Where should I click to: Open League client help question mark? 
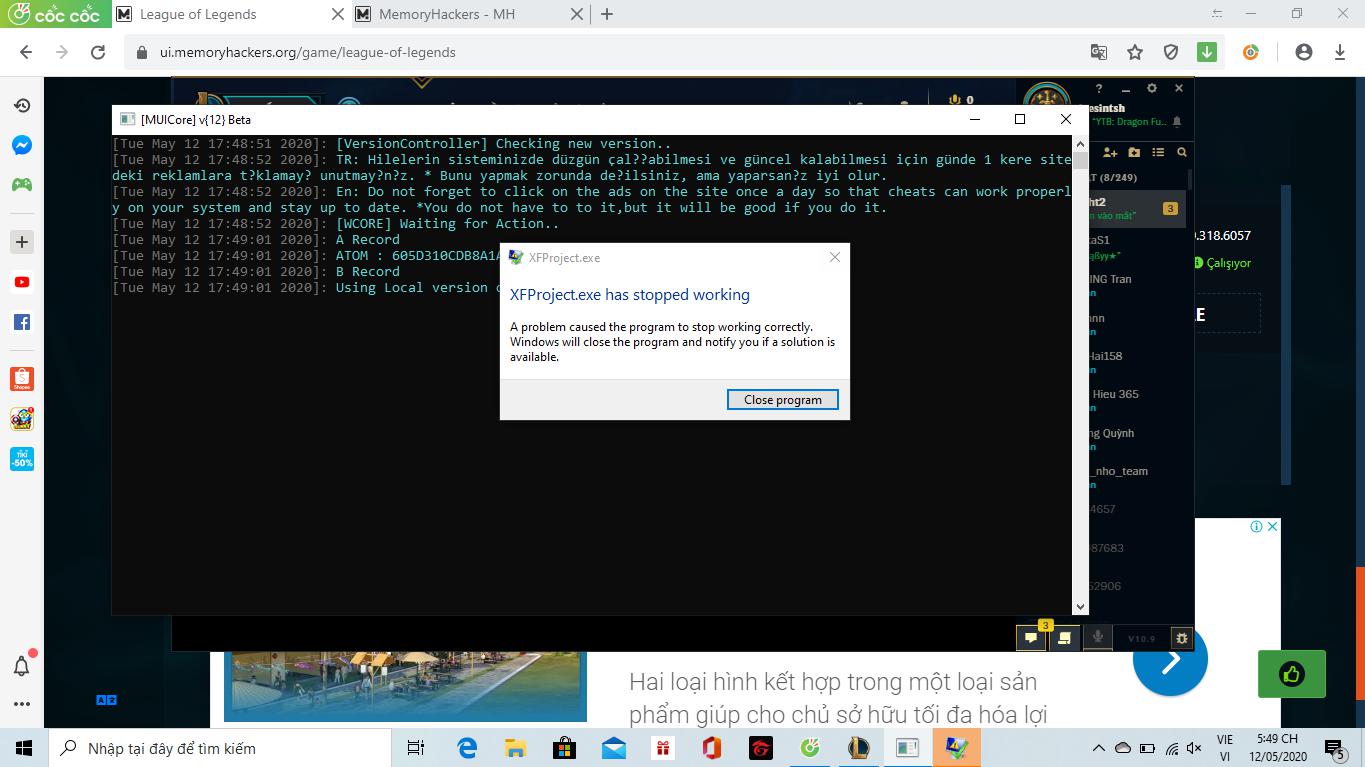[x=1099, y=88]
